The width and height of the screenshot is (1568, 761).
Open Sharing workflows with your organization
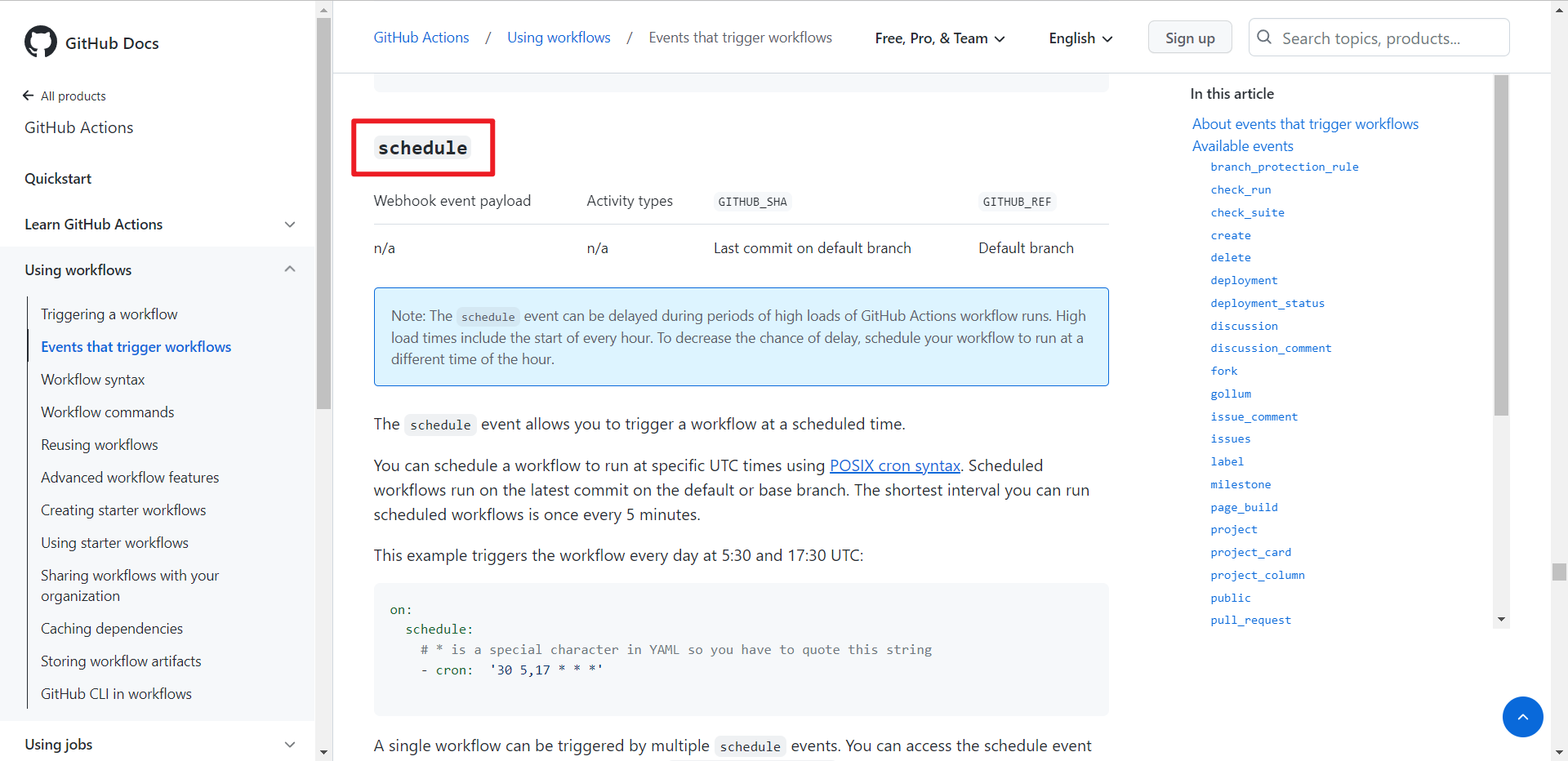pyautogui.click(x=130, y=585)
